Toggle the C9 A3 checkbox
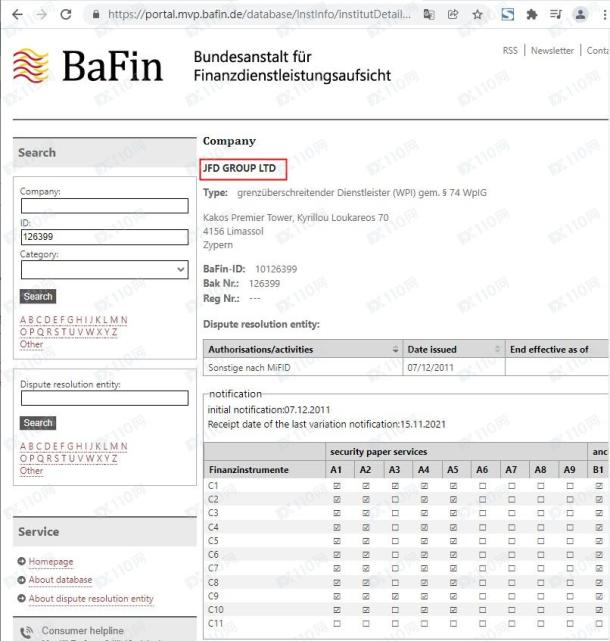This screenshot has width=610, height=641. 395,596
